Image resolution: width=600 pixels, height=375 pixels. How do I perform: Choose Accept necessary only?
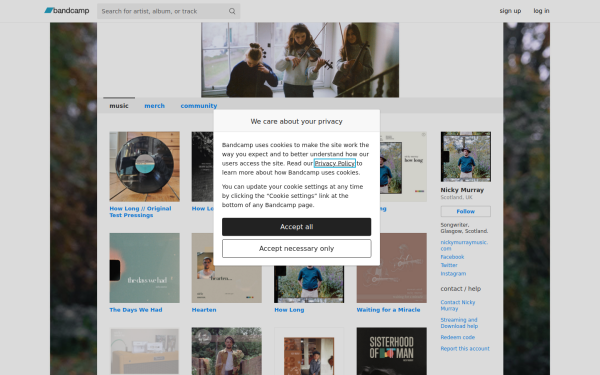(297, 248)
